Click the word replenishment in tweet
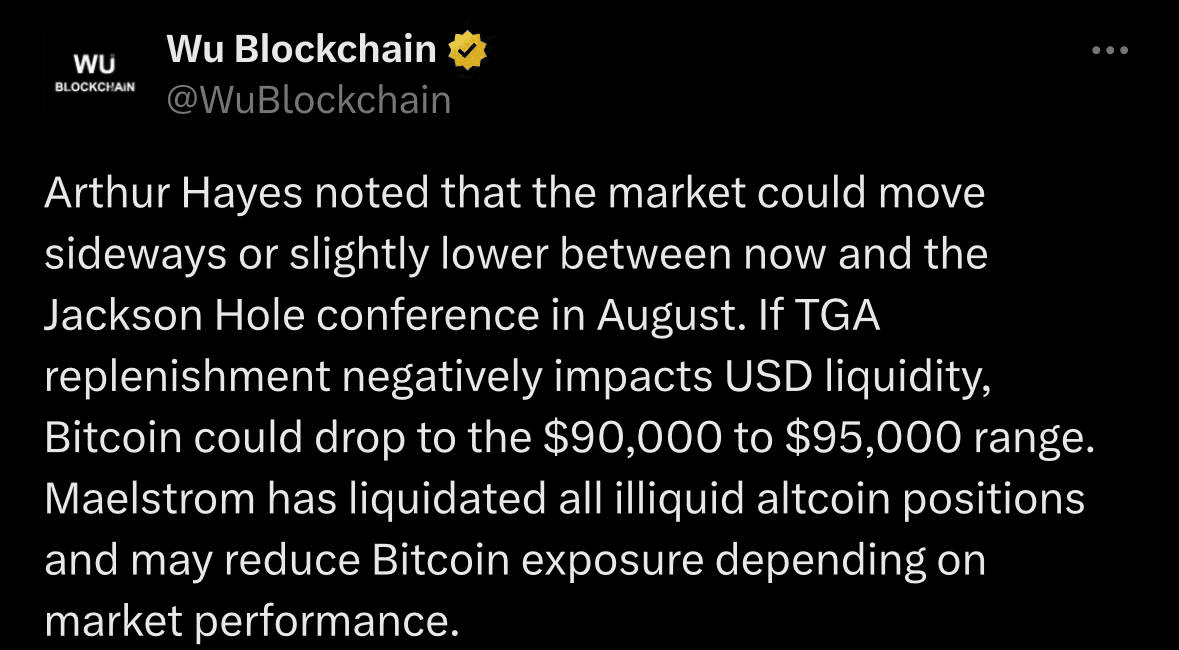 coord(187,378)
